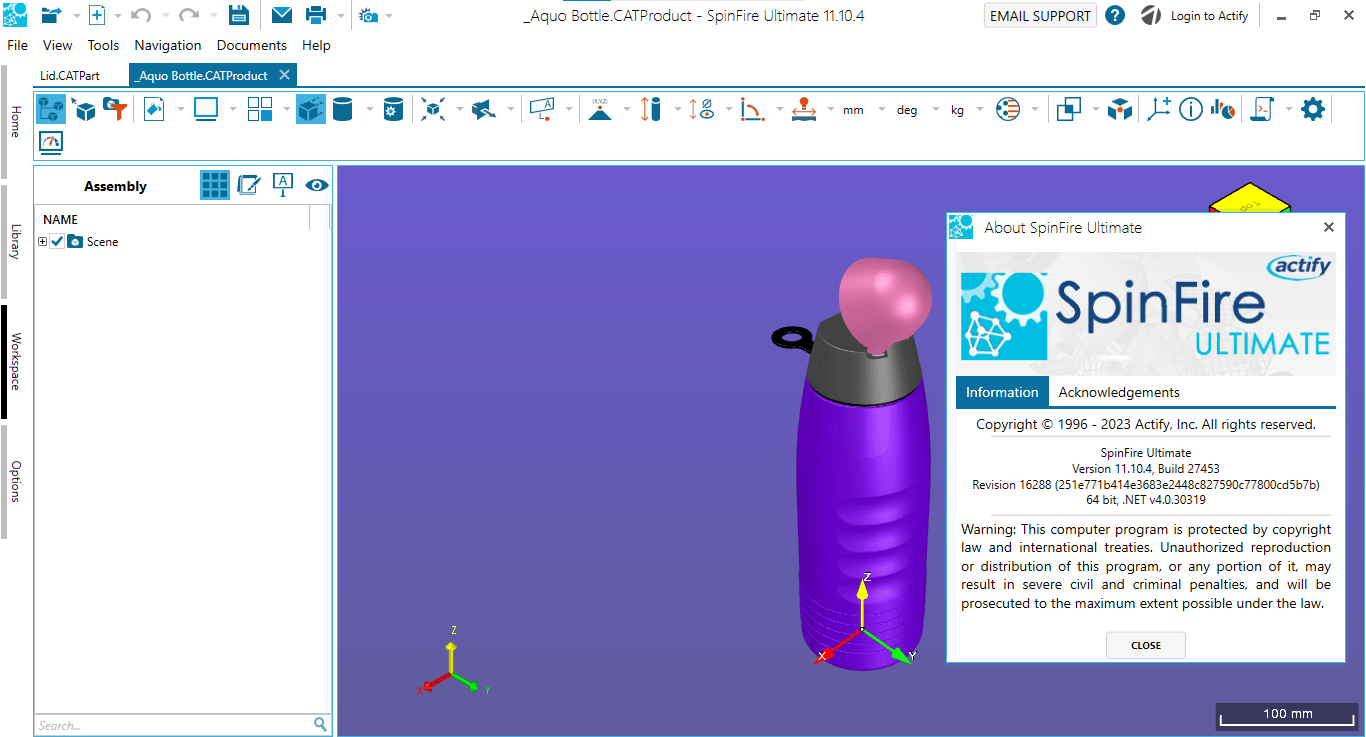The height and width of the screenshot is (737, 1366).
Task: Click the new document plus icon
Action: click(97, 15)
